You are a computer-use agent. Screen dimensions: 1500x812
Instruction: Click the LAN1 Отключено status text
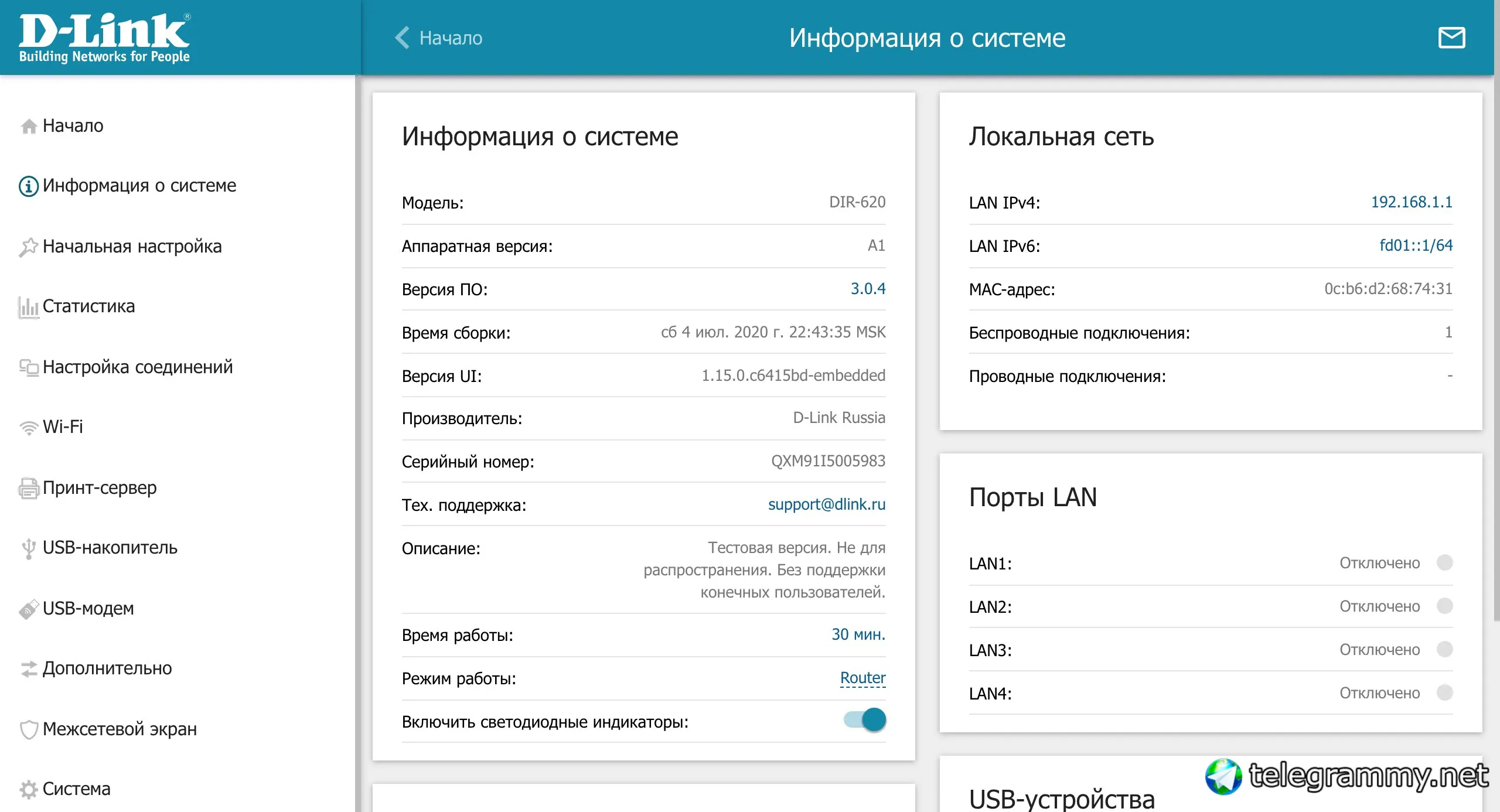1379,563
